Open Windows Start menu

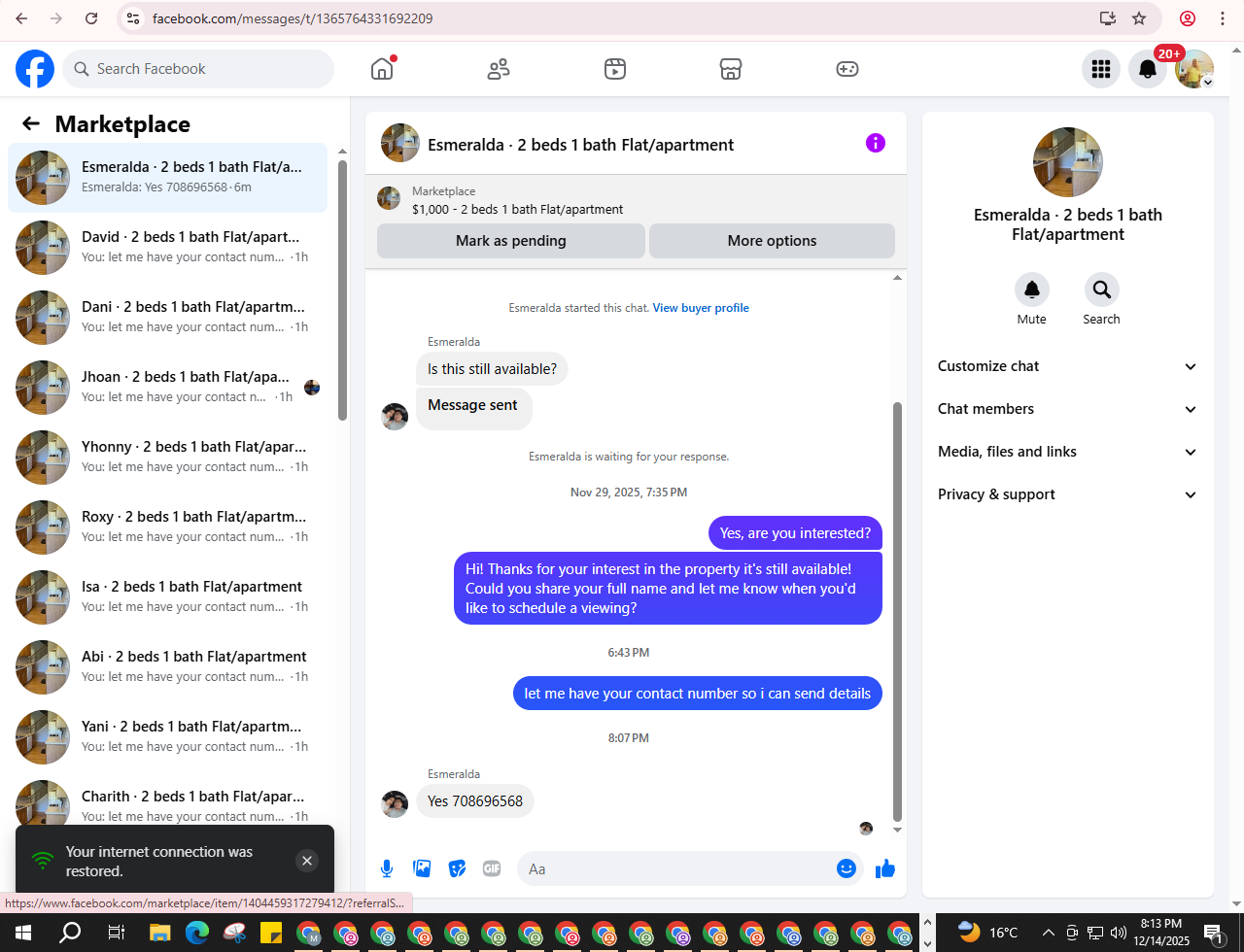point(23,933)
